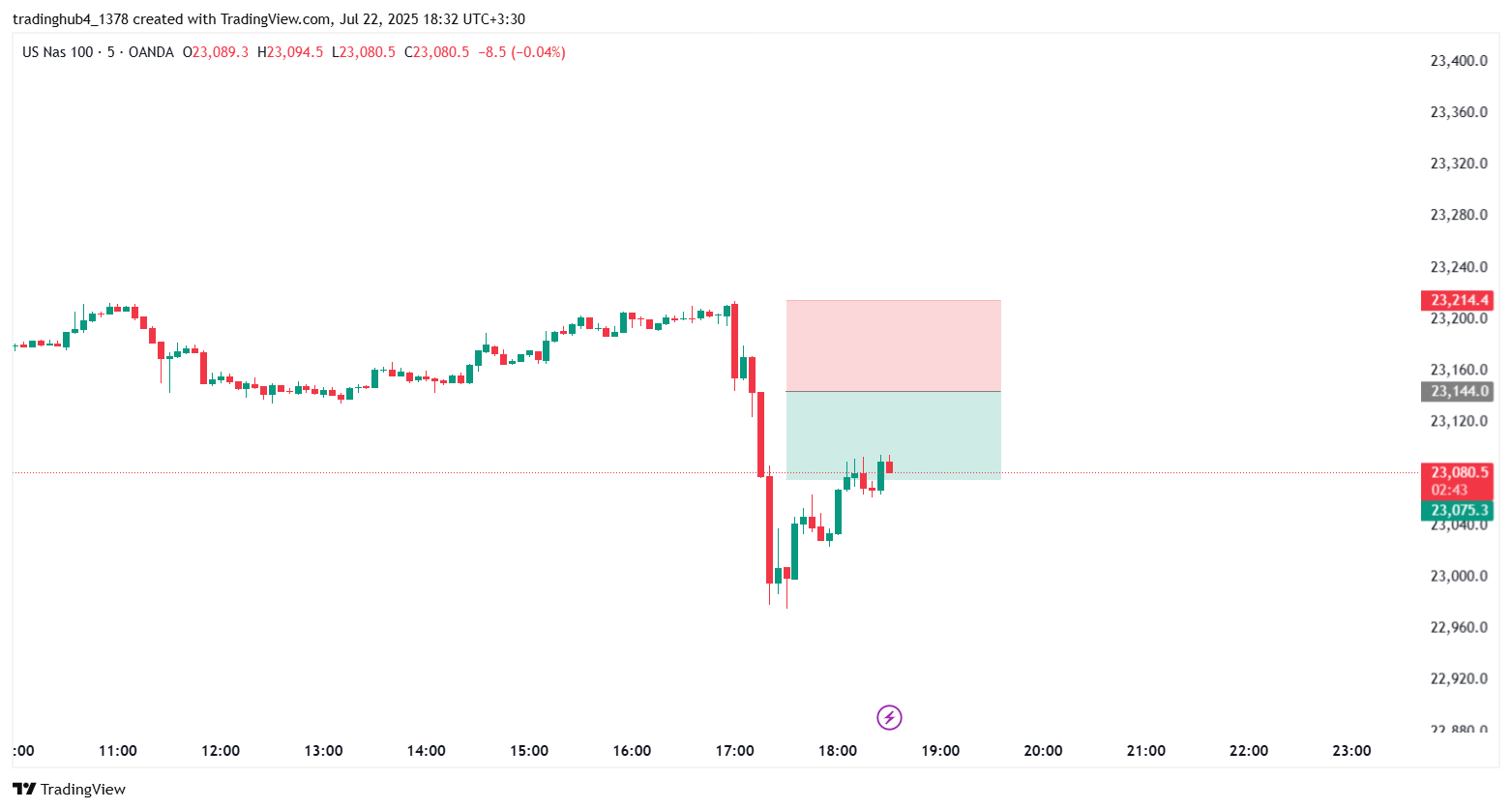Click the red closing price value C23,080.5

(x=437, y=52)
